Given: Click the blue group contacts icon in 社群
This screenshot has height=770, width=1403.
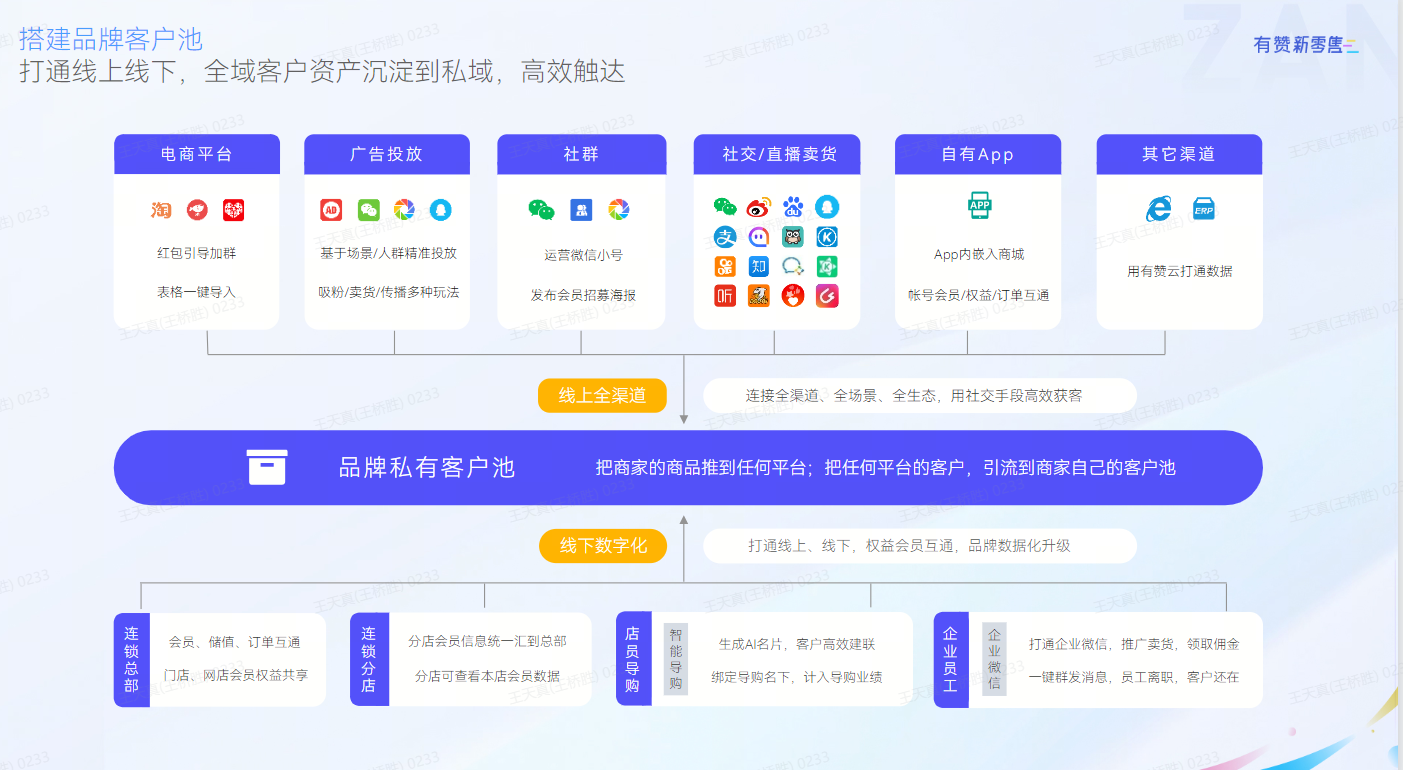Looking at the screenshot, I should 581,210.
